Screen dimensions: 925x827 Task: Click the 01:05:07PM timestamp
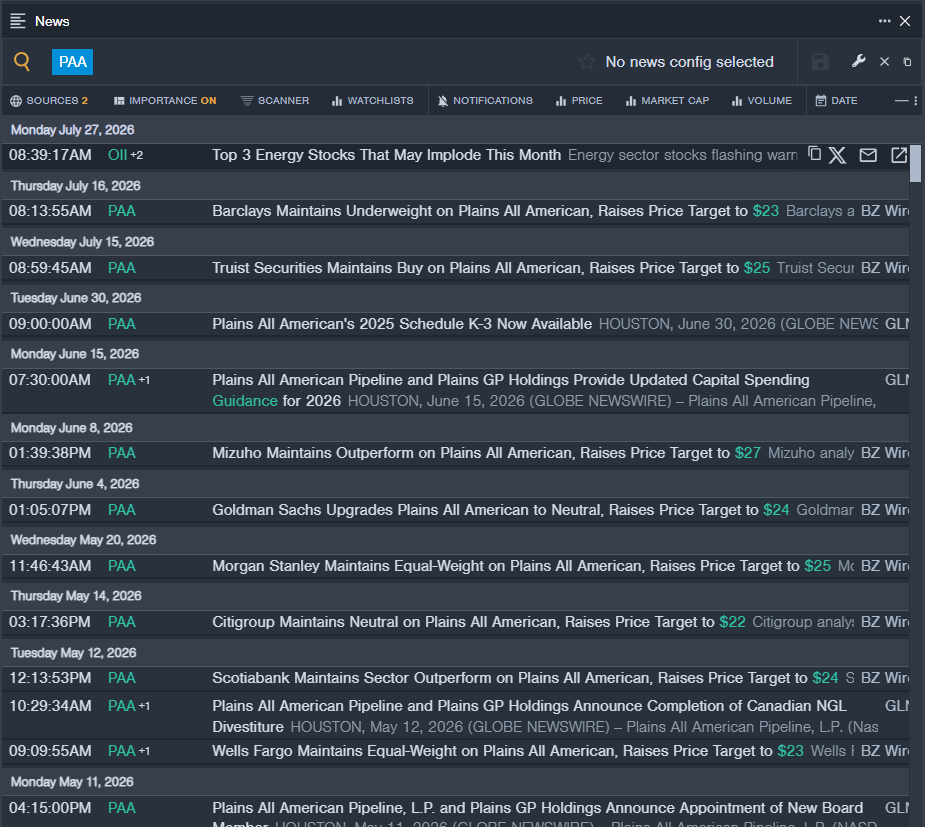(x=50, y=510)
